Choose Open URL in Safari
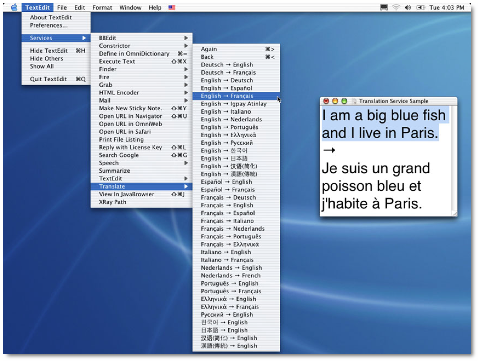The width and height of the screenshot is (478, 361). (x=141, y=132)
